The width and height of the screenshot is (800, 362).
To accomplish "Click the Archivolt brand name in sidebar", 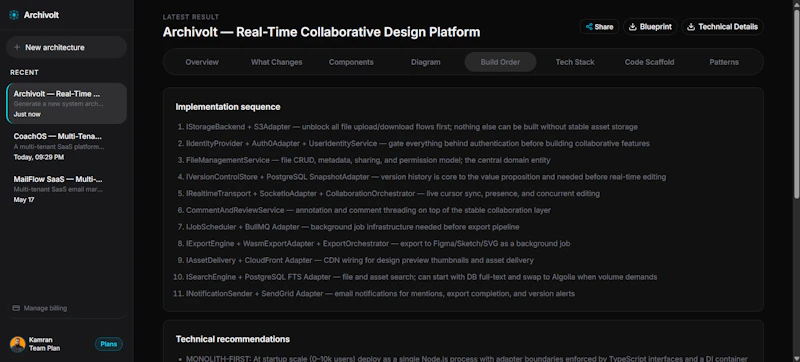I will (x=41, y=15).
